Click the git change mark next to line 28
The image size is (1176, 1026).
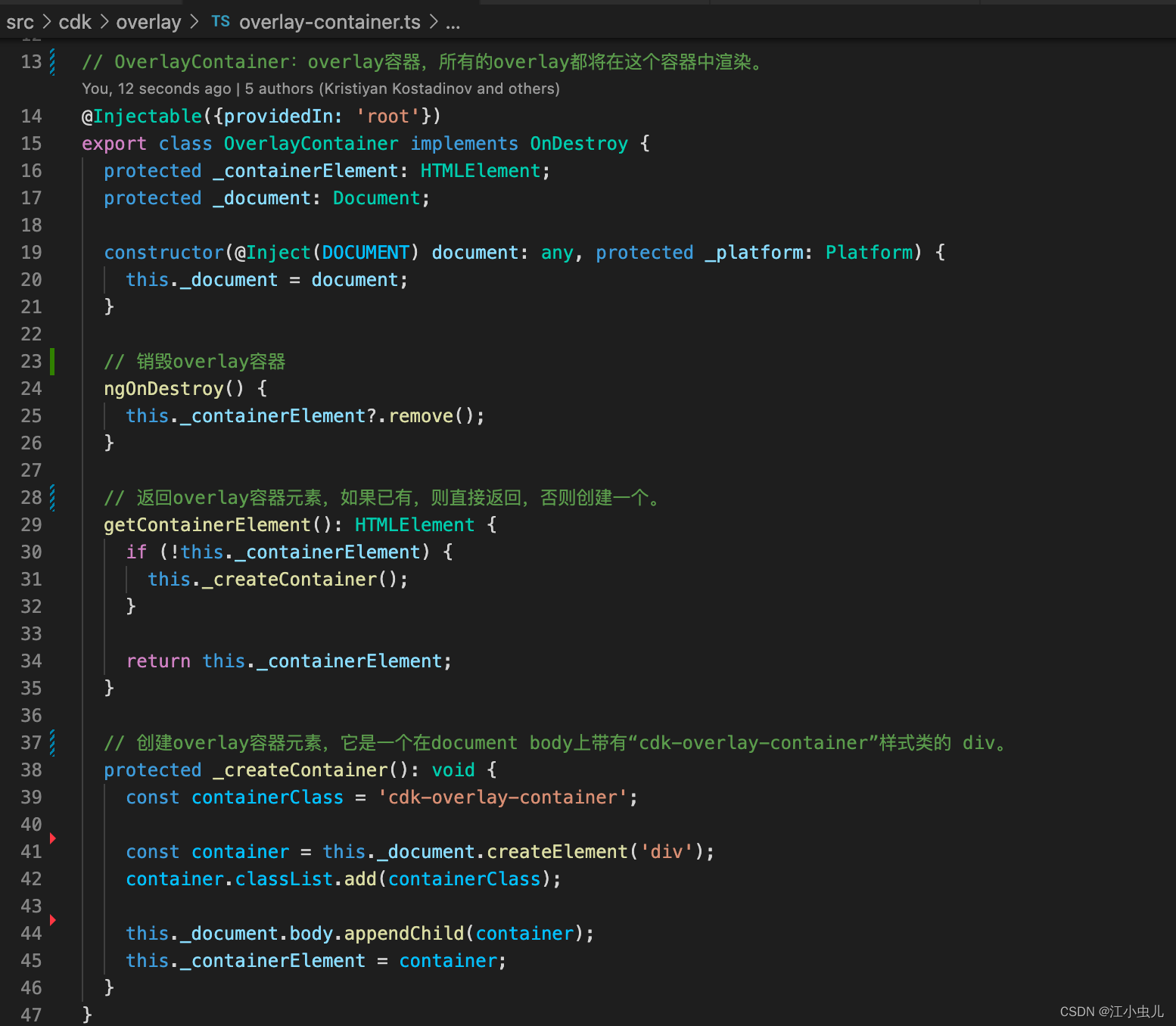51,497
